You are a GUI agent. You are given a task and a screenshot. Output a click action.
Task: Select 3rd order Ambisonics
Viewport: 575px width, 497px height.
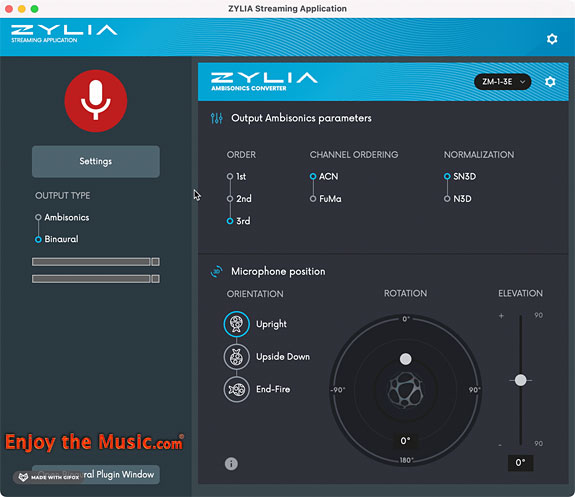[238, 221]
